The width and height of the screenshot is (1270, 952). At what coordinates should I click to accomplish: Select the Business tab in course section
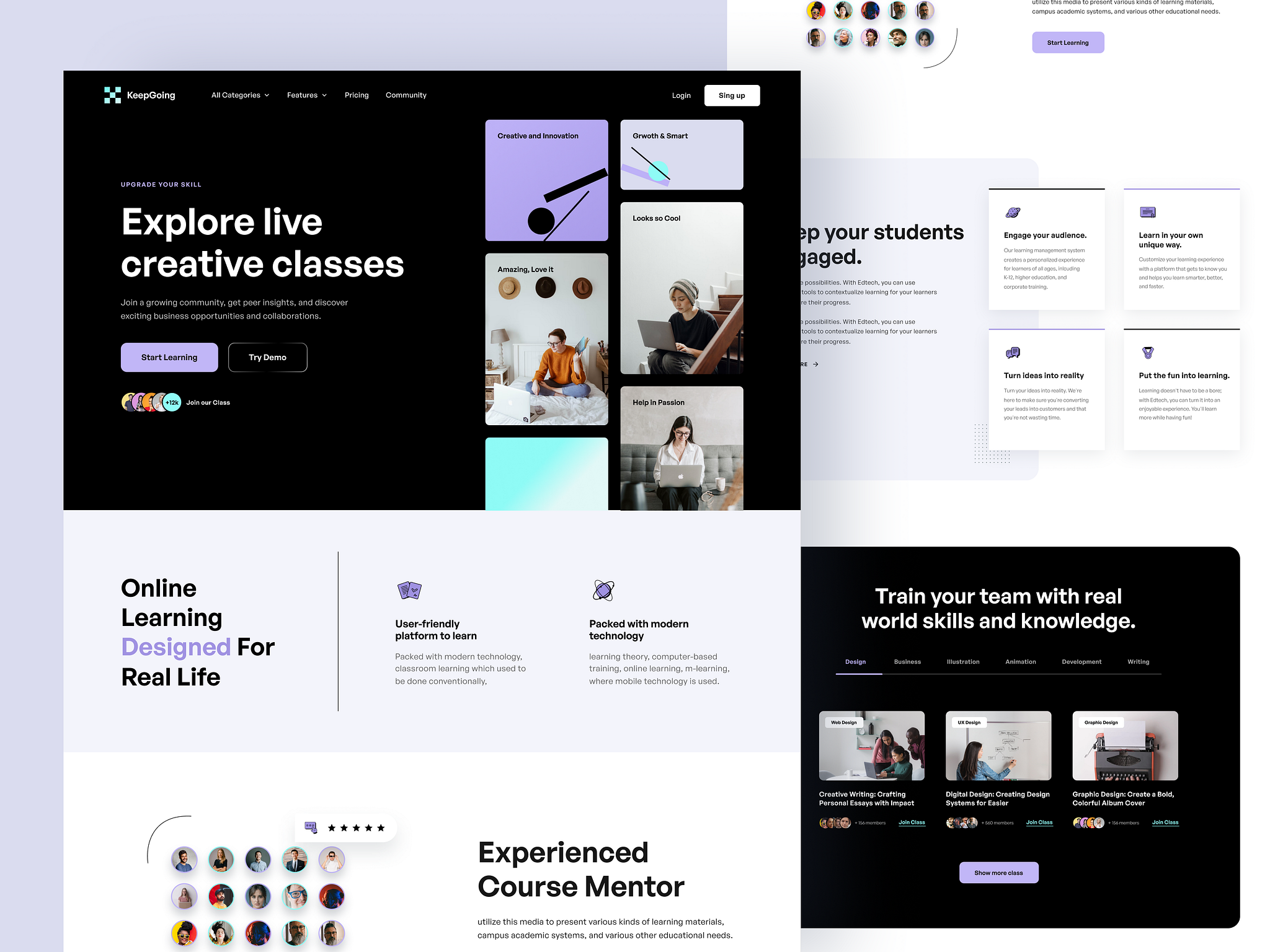tap(907, 661)
